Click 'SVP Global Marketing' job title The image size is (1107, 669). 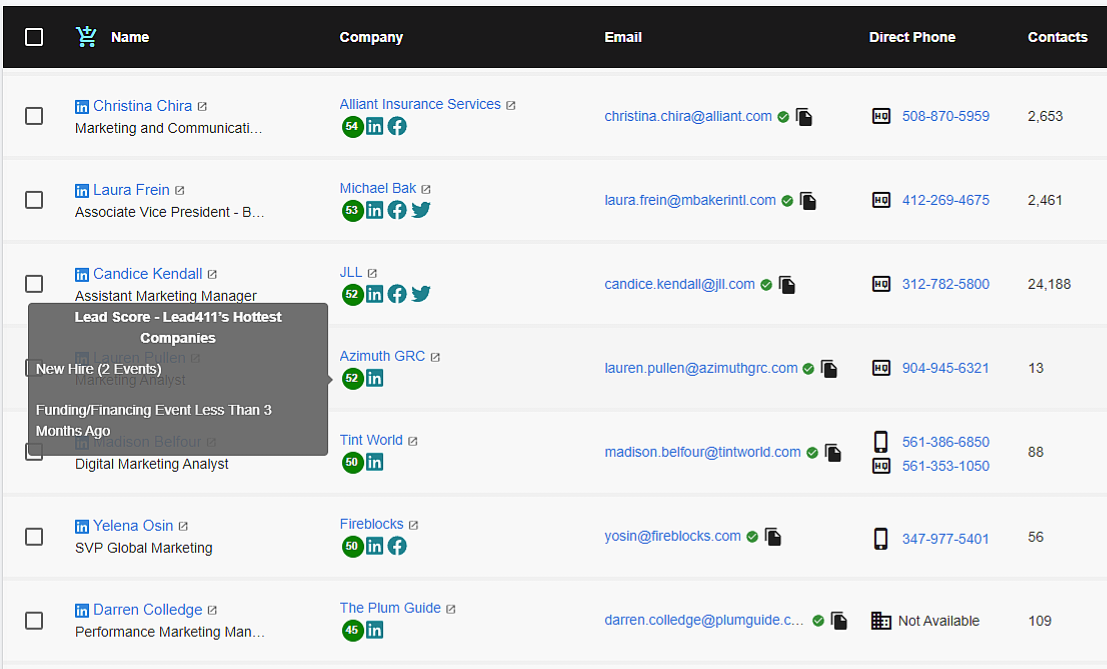click(x=144, y=548)
